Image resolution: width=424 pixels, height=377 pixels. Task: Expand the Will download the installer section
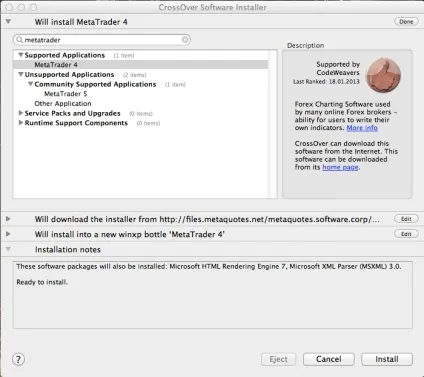(8, 219)
